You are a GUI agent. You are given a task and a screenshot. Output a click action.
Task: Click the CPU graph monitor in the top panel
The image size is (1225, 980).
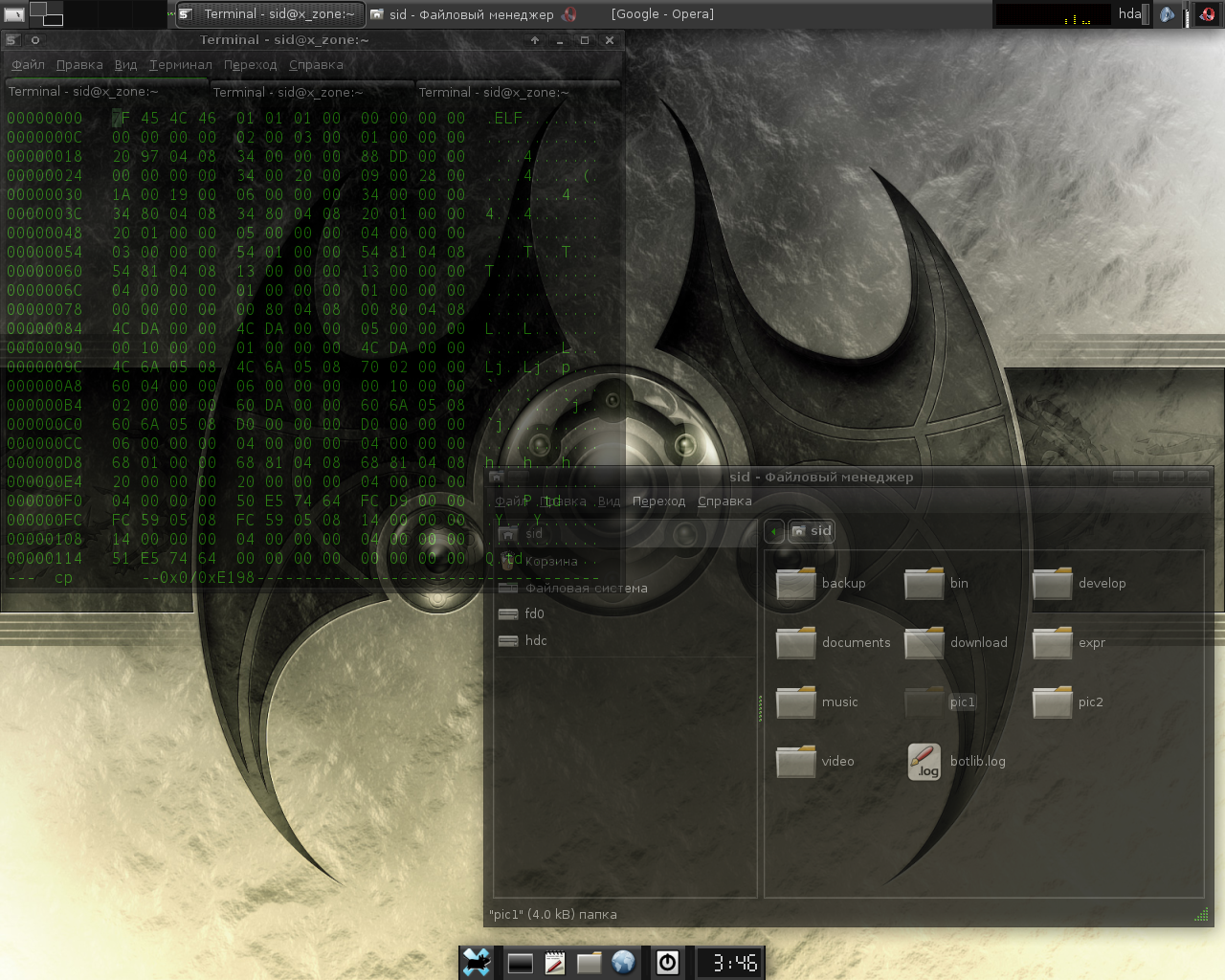pyautogui.click(x=1053, y=14)
